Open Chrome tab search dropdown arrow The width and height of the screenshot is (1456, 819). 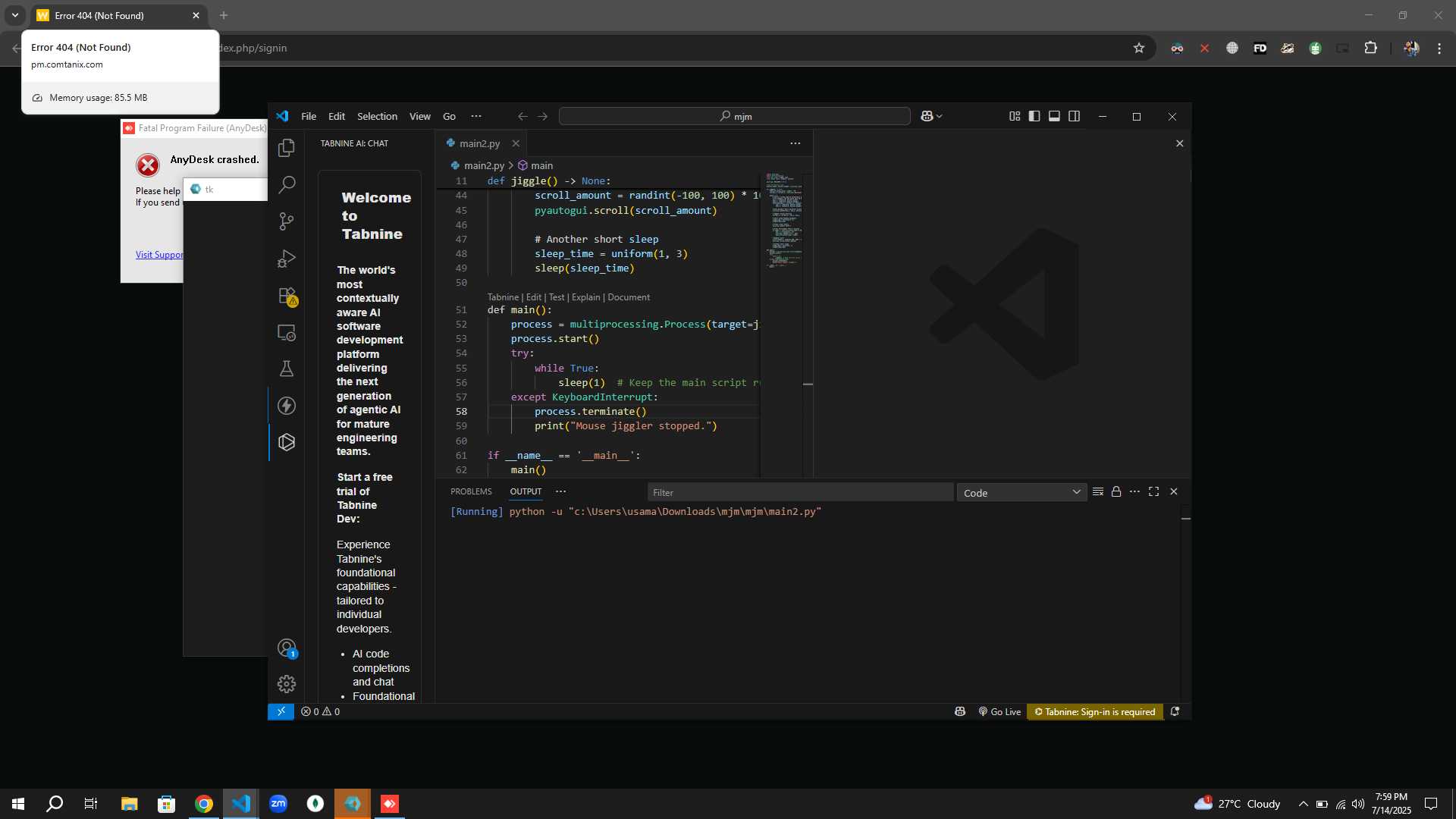pos(14,15)
